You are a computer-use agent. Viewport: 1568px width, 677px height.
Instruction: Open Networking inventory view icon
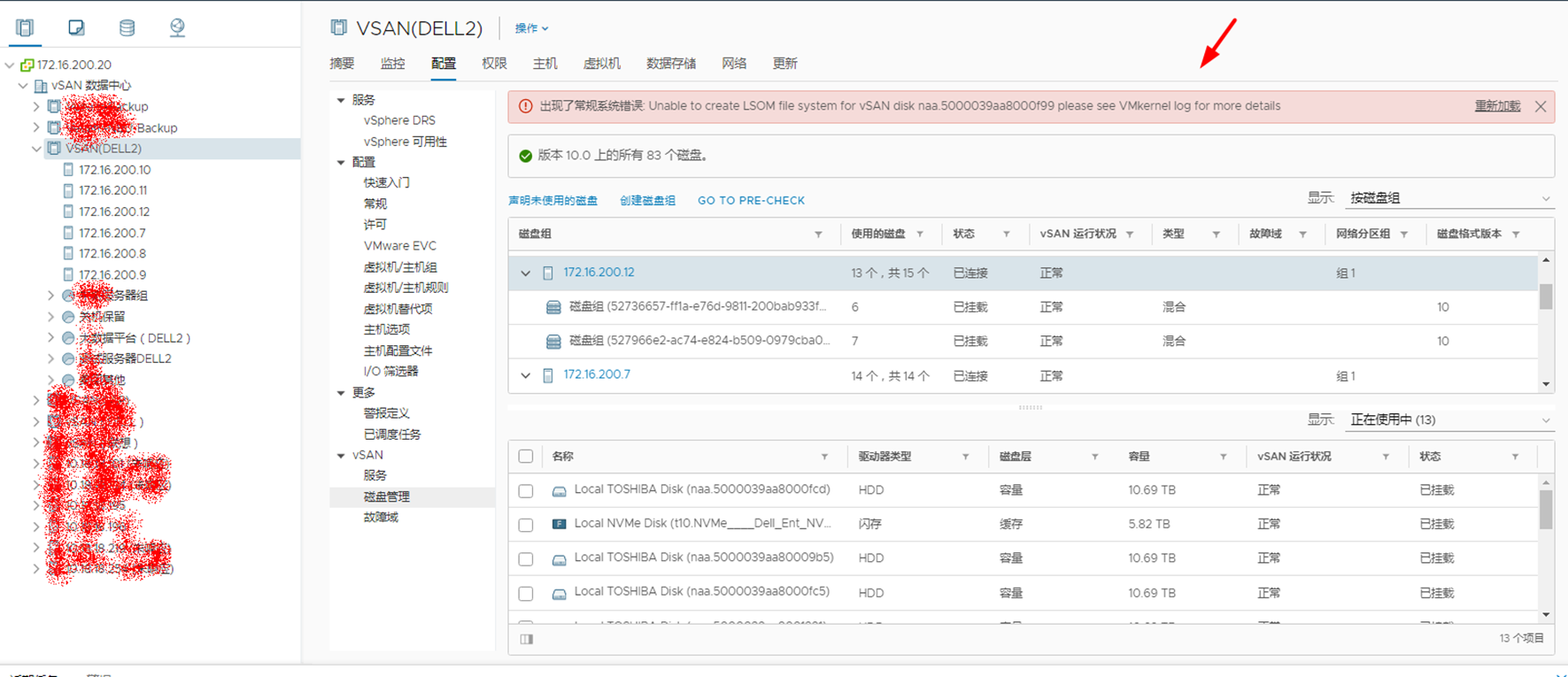177,27
